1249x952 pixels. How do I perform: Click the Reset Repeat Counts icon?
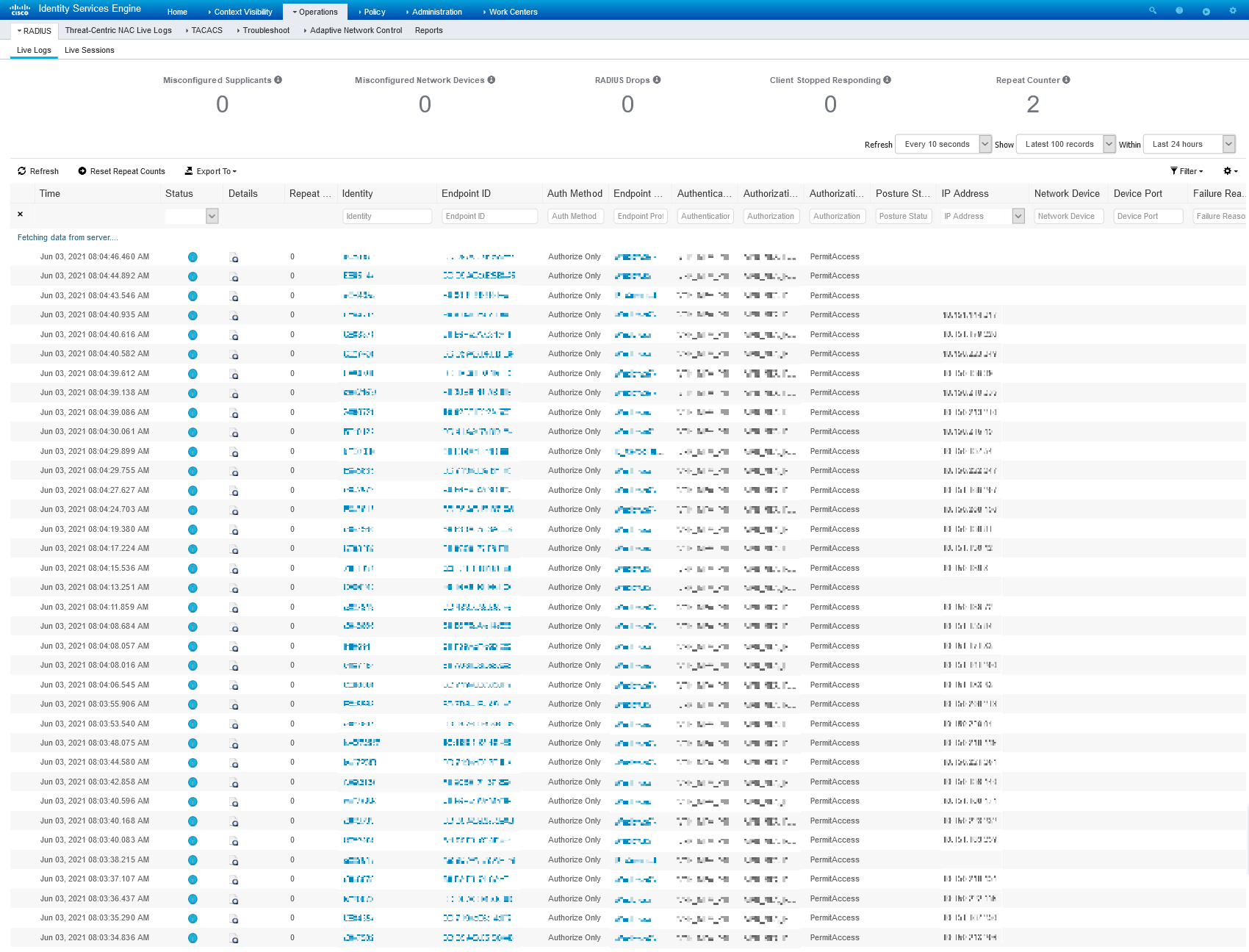82,171
